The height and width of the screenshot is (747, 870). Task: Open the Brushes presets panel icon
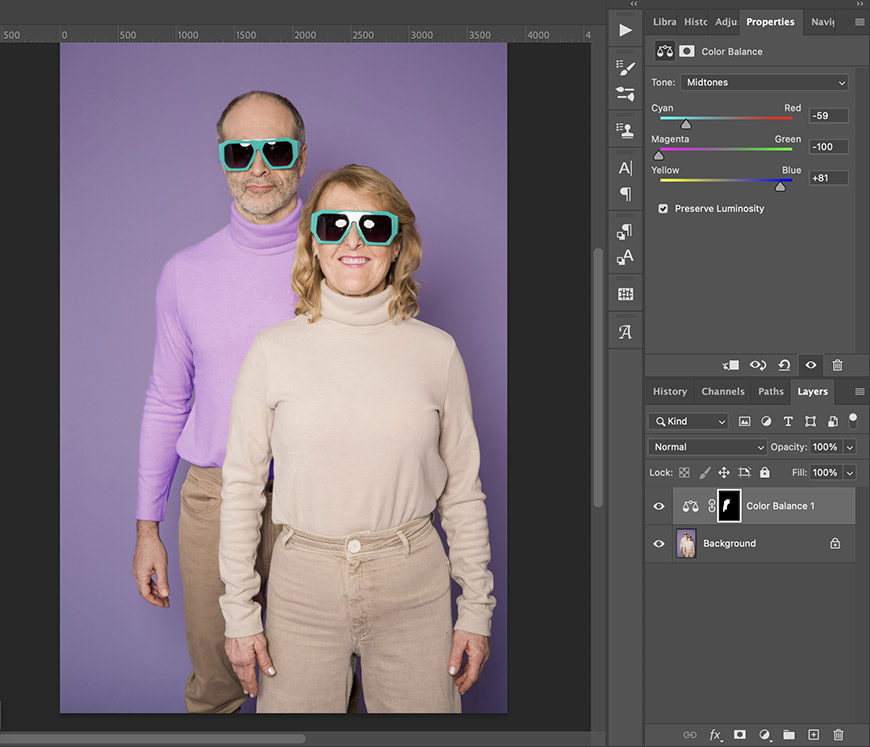point(625,93)
